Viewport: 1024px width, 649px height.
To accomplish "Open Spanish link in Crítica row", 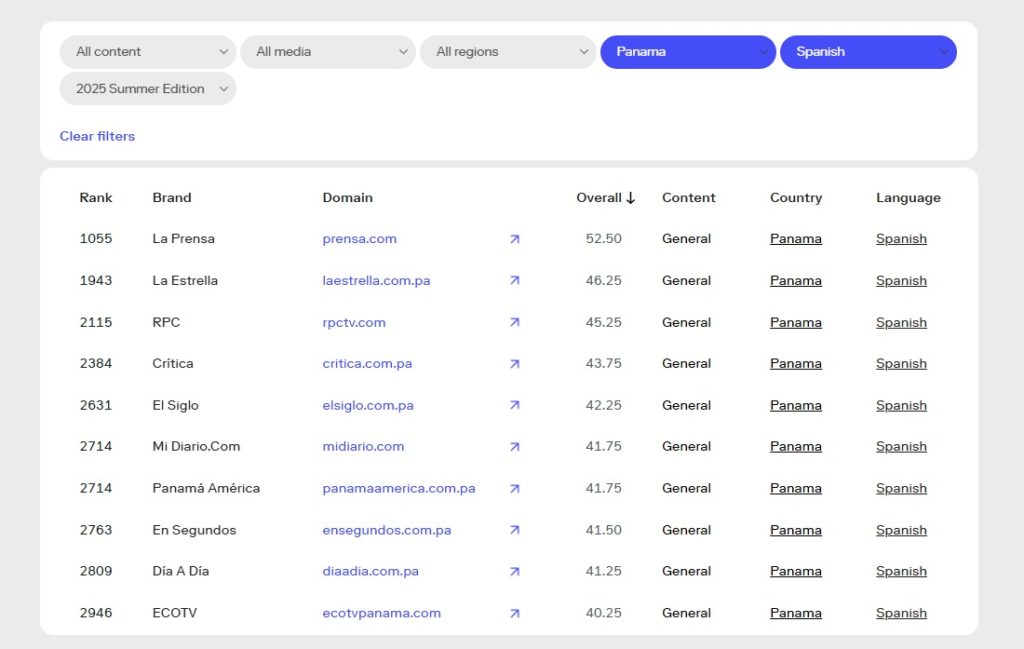I will coord(901,364).
